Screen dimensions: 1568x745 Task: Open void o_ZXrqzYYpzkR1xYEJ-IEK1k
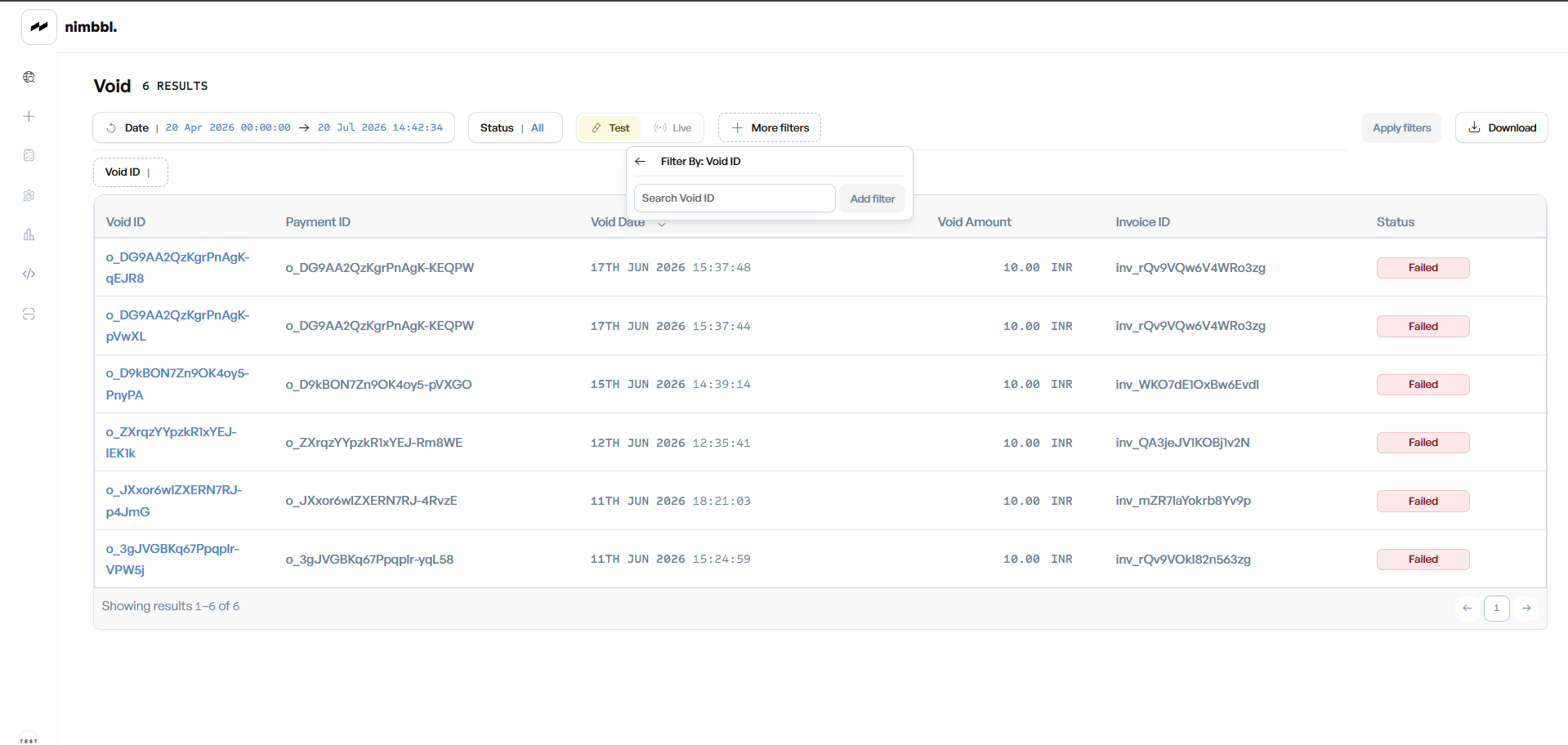[x=171, y=442]
